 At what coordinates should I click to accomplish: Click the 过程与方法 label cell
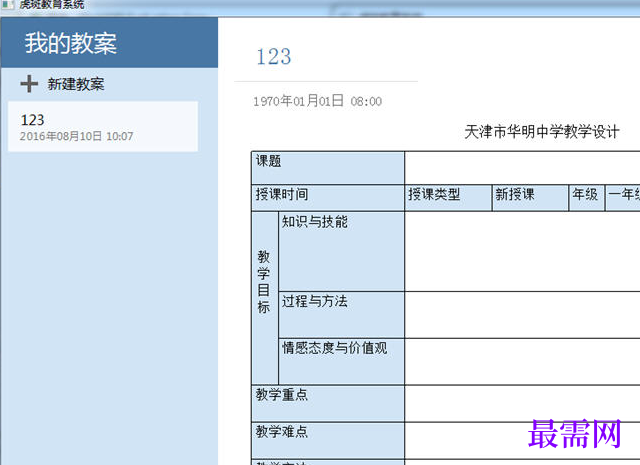pos(341,315)
